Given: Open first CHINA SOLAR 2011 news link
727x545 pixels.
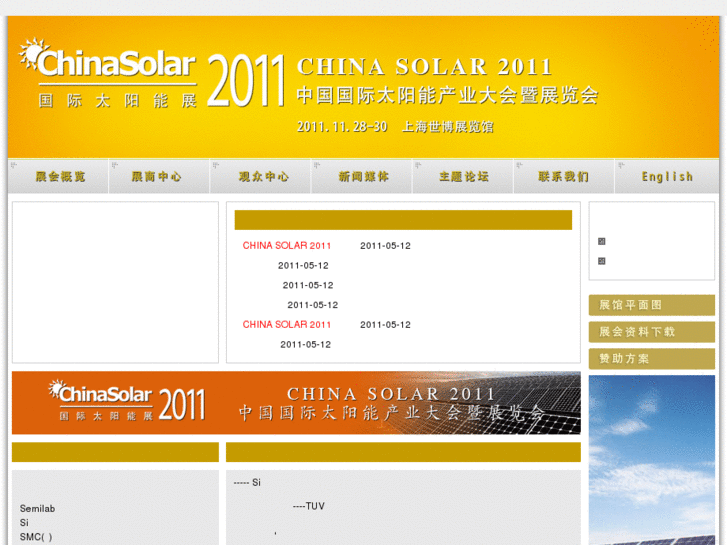Looking at the screenshot, I should [287, 245].
